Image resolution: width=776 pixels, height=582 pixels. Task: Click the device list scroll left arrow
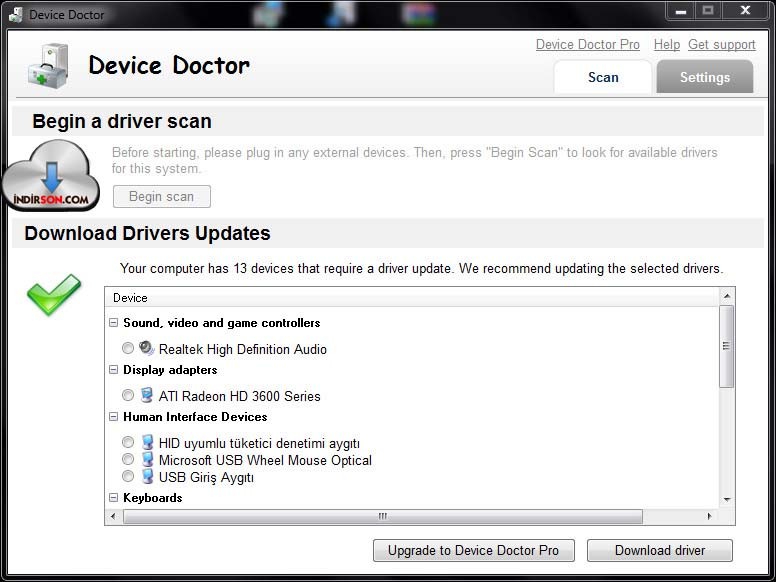click(113, 516)
